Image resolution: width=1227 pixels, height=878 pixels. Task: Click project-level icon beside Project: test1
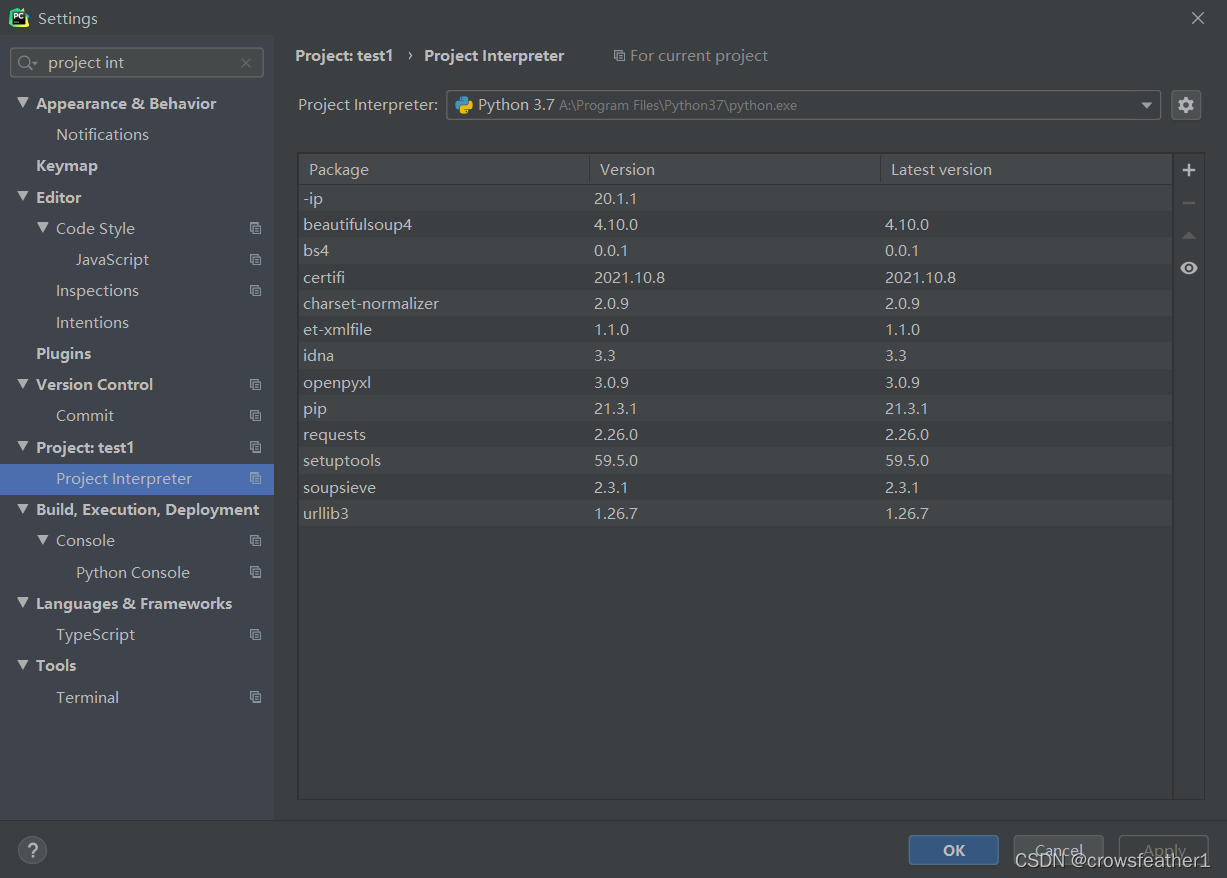[x=255, y=447]
